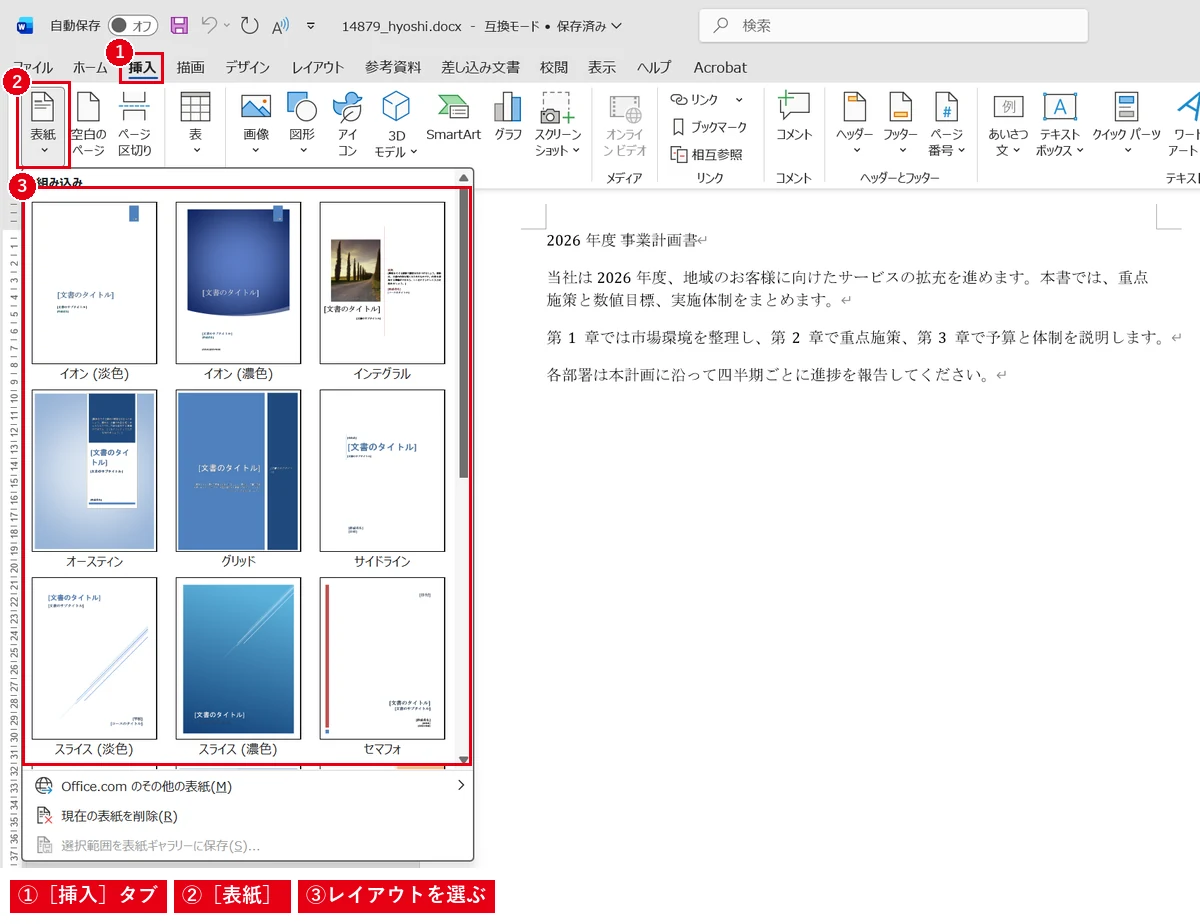This screenshot has height=924, width=1200.
Task: Click the 3D モデル button
Action: (x=396, y=124)
